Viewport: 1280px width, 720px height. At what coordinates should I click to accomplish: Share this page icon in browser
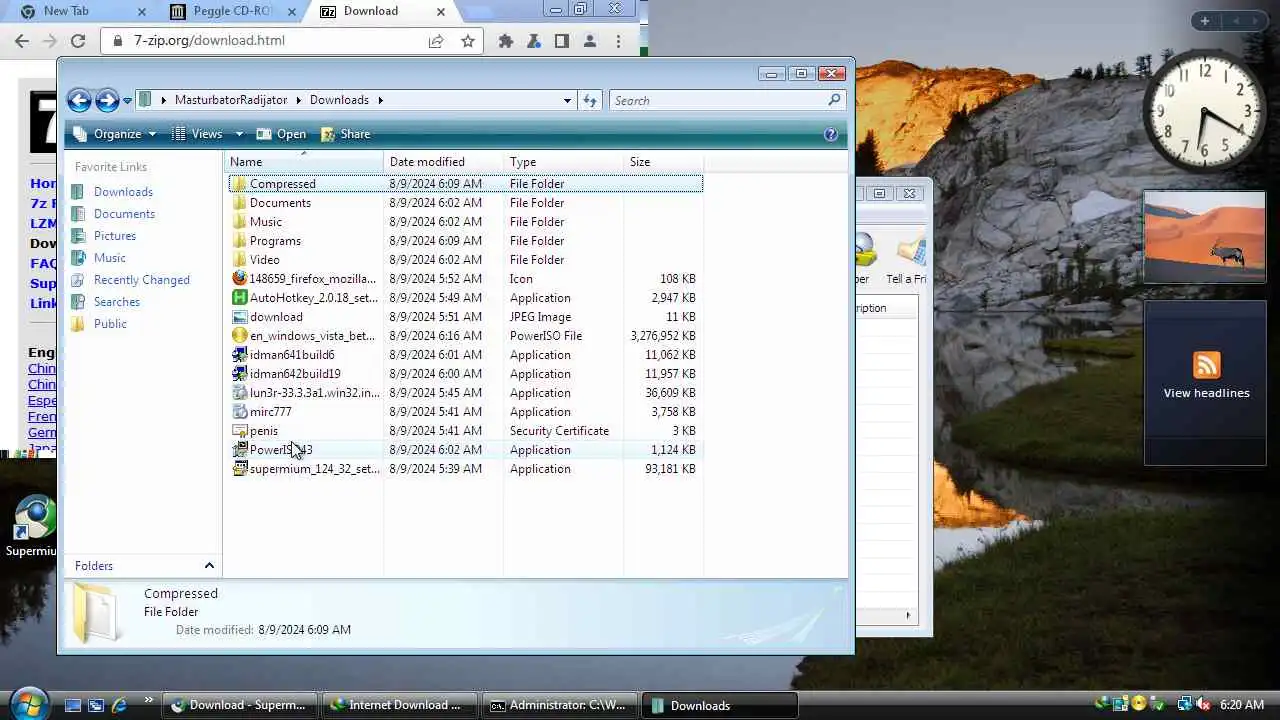click(x=436, y=41)
